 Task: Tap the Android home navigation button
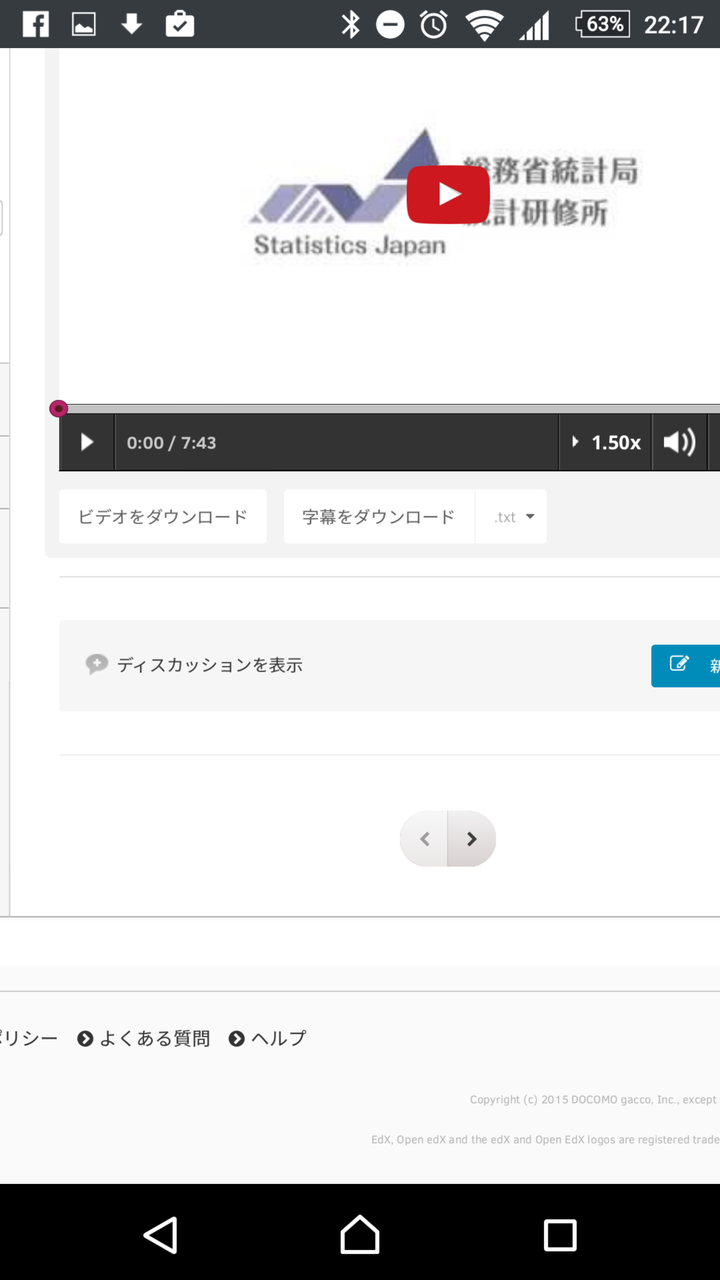pyautogui.click(x=360, y=1235)
